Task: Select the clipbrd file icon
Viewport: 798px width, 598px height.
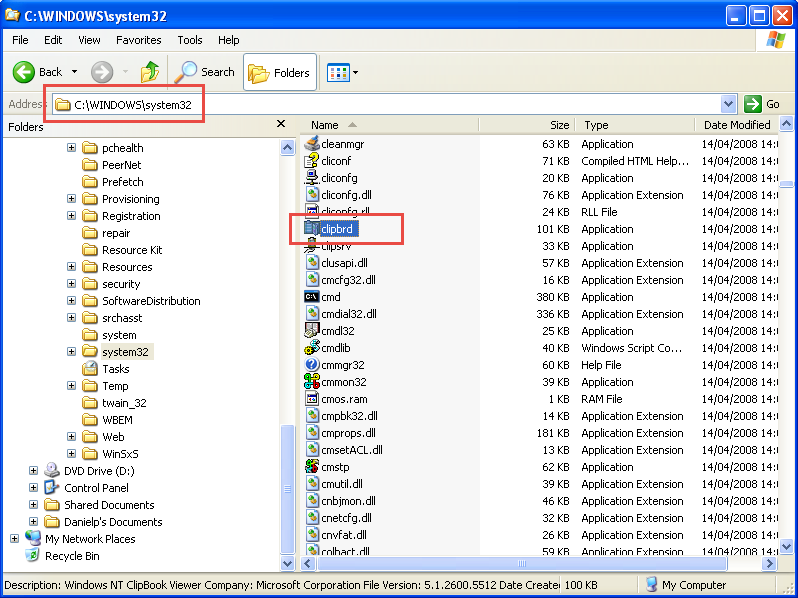Action: coord(311,229)
